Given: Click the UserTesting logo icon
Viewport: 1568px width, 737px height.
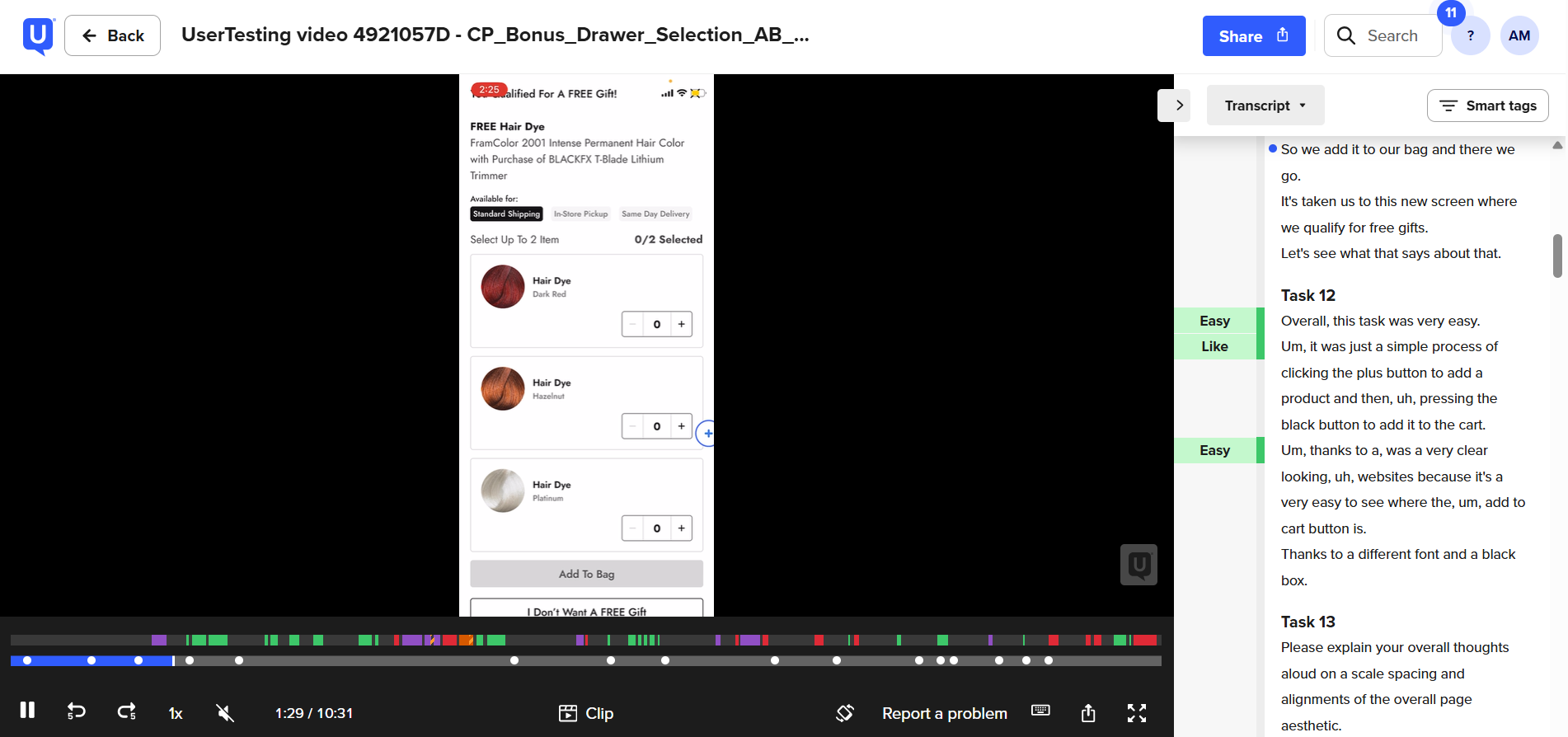Looking at the screenshot, I should pyautogui.click(x=39, y=36).
